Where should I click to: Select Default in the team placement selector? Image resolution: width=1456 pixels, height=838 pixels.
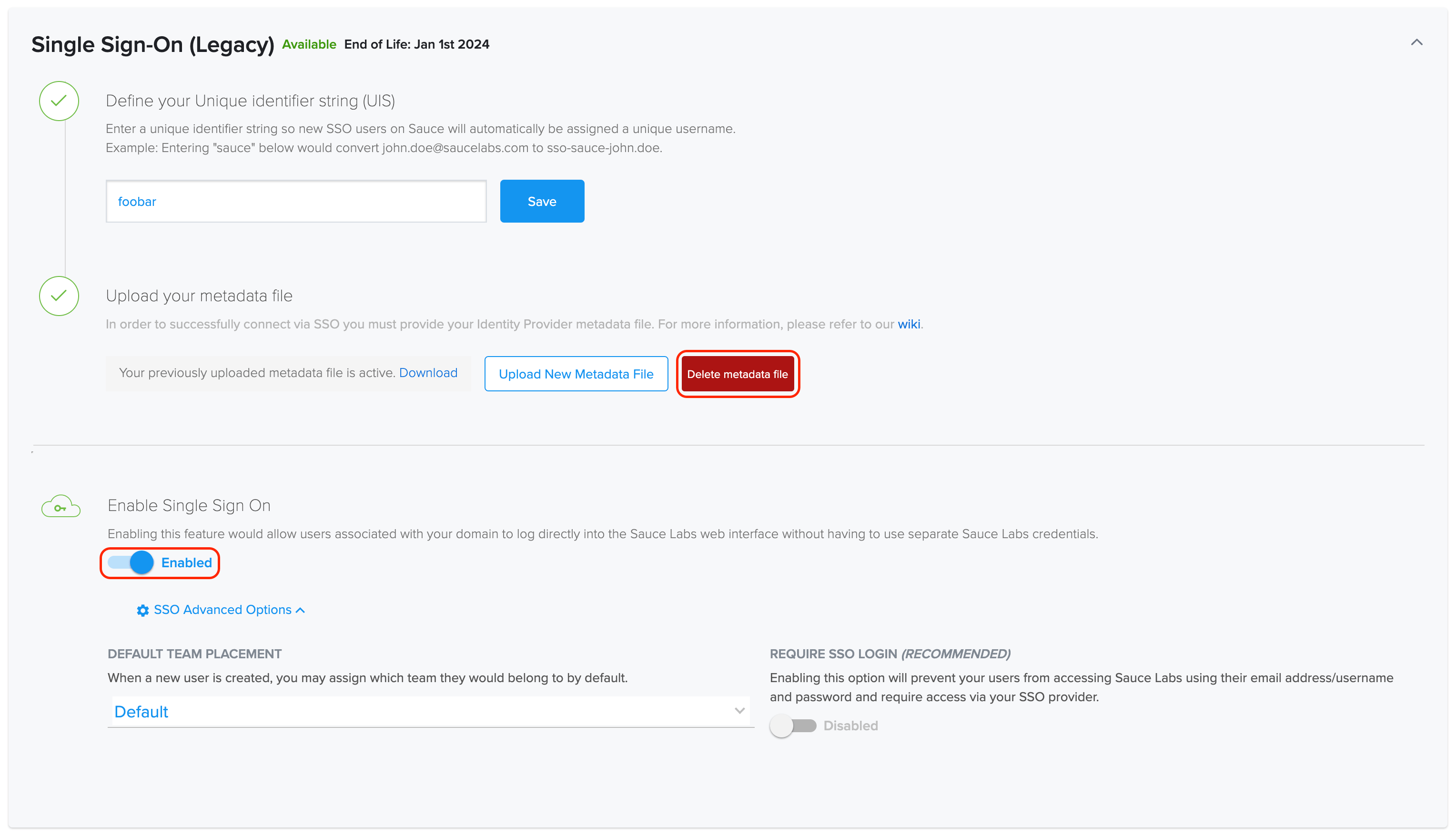(x=142, y=711)
